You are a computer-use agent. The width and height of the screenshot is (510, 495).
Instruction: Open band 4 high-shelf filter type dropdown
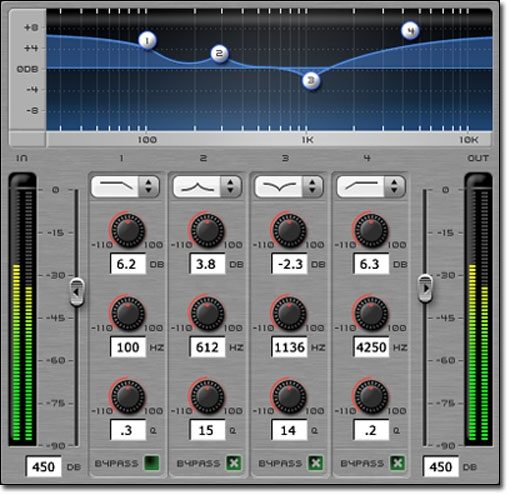click(371, 186)
